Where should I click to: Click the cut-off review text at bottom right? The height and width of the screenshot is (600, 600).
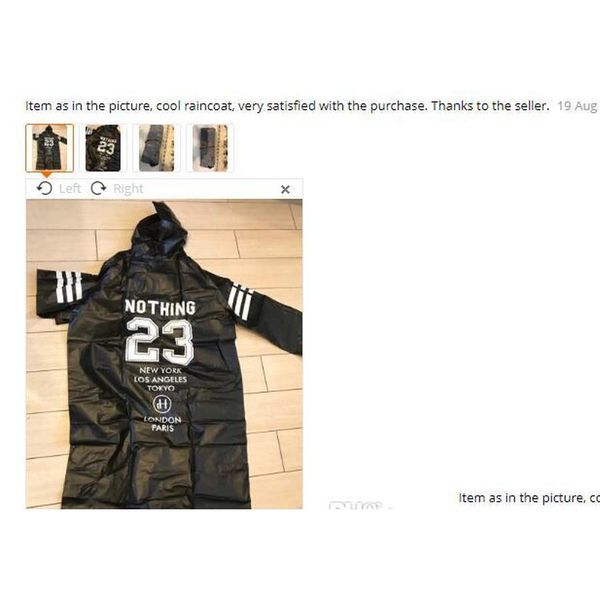tap(529, 498)
